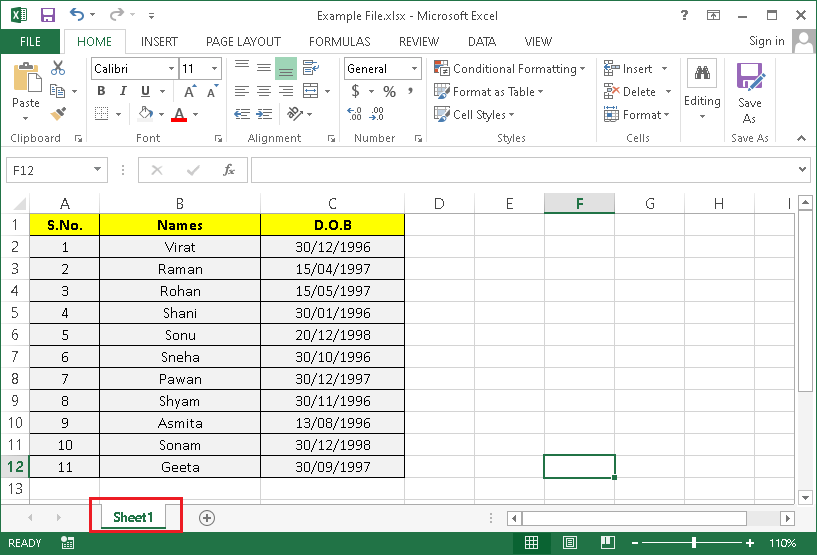Click the Sign in link
817x555 pixels.
(766, 41)
